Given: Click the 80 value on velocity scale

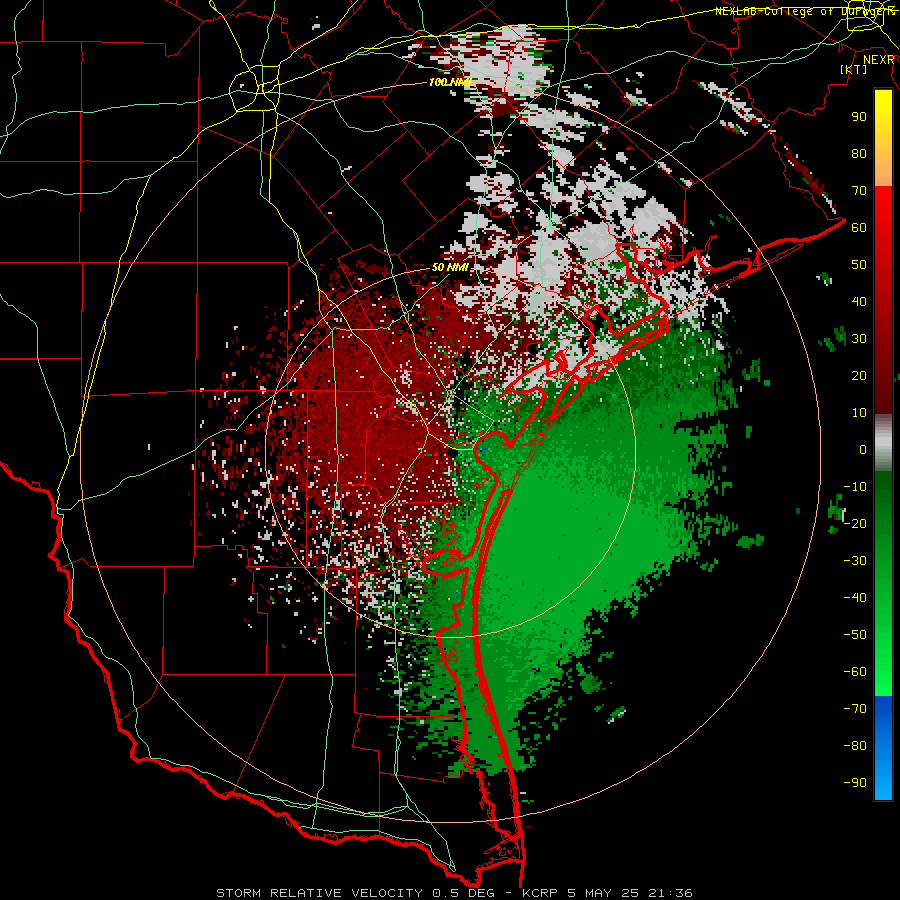Looking at the screenshot, I should pos(859,154).
